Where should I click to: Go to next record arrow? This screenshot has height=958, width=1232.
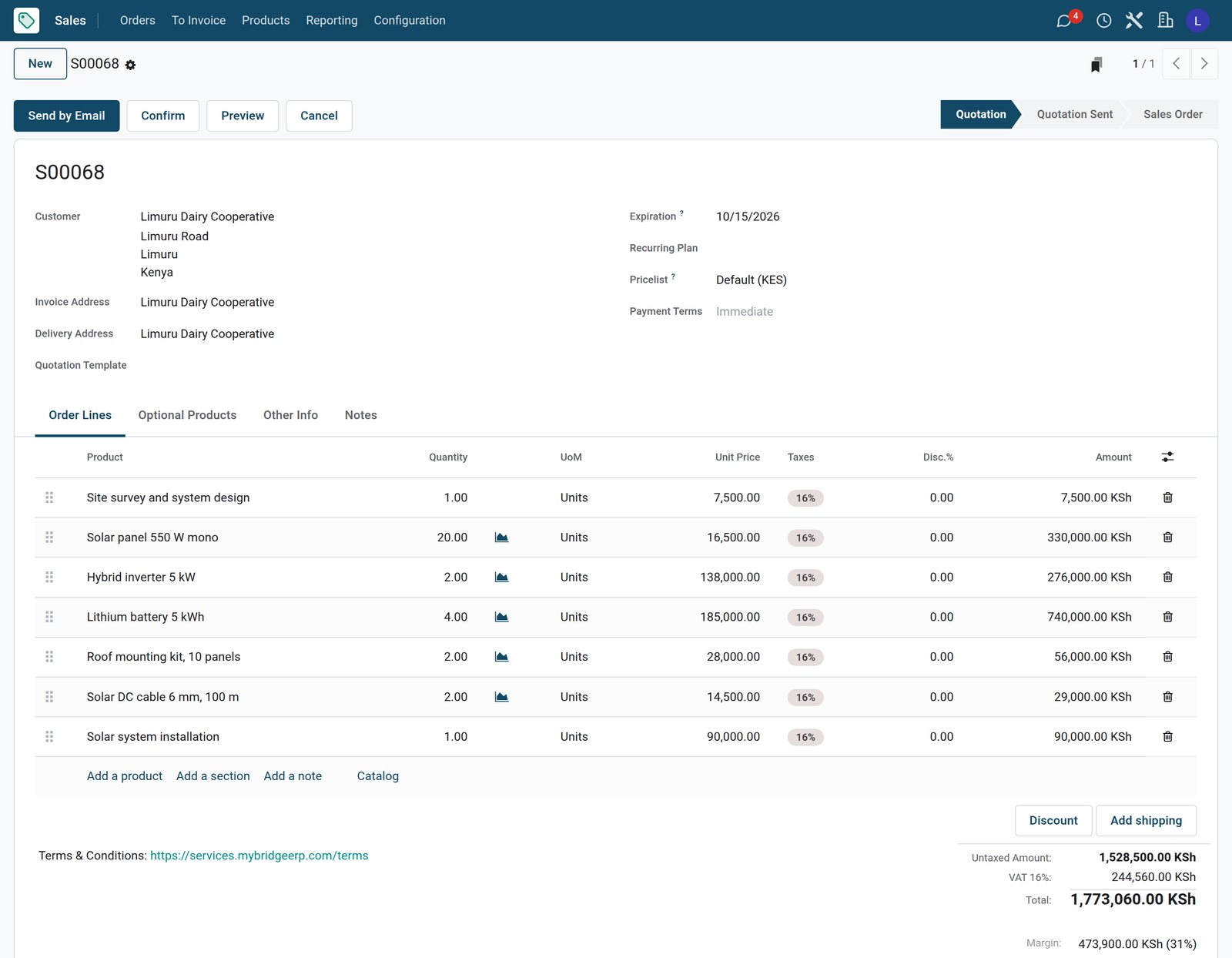1204,64
